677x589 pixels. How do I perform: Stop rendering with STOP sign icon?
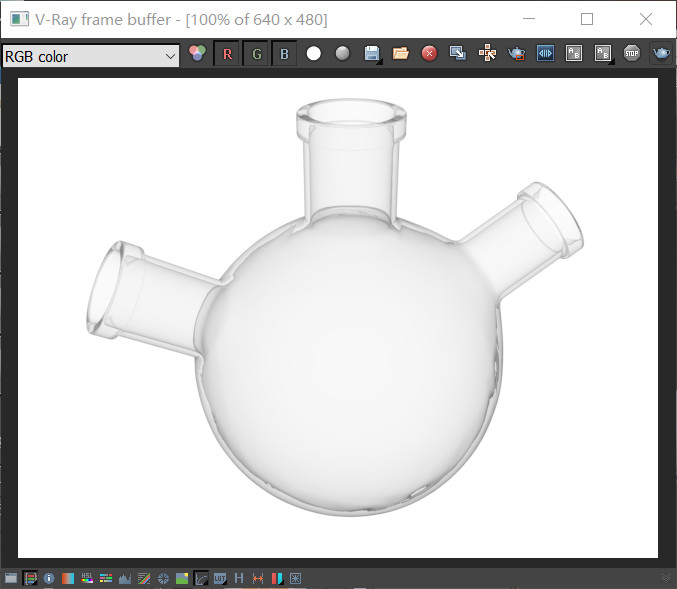pyautogui.click(x=632, y=54)
